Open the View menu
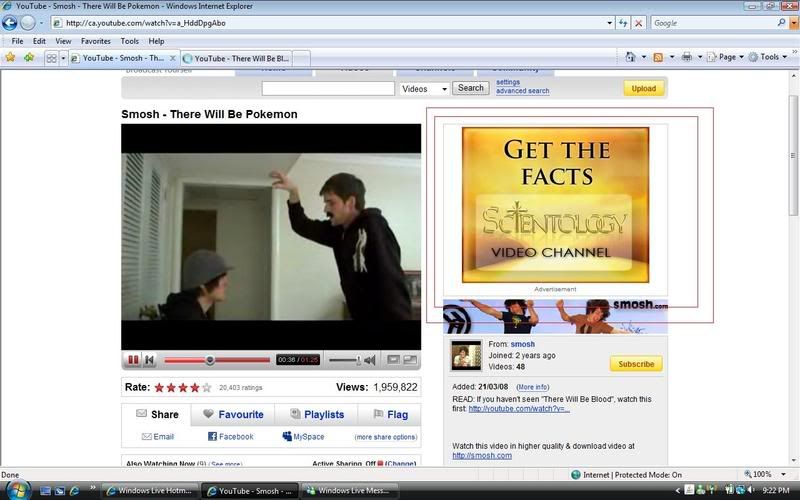Viewport: 800px width, 500px height. point(63,41)
